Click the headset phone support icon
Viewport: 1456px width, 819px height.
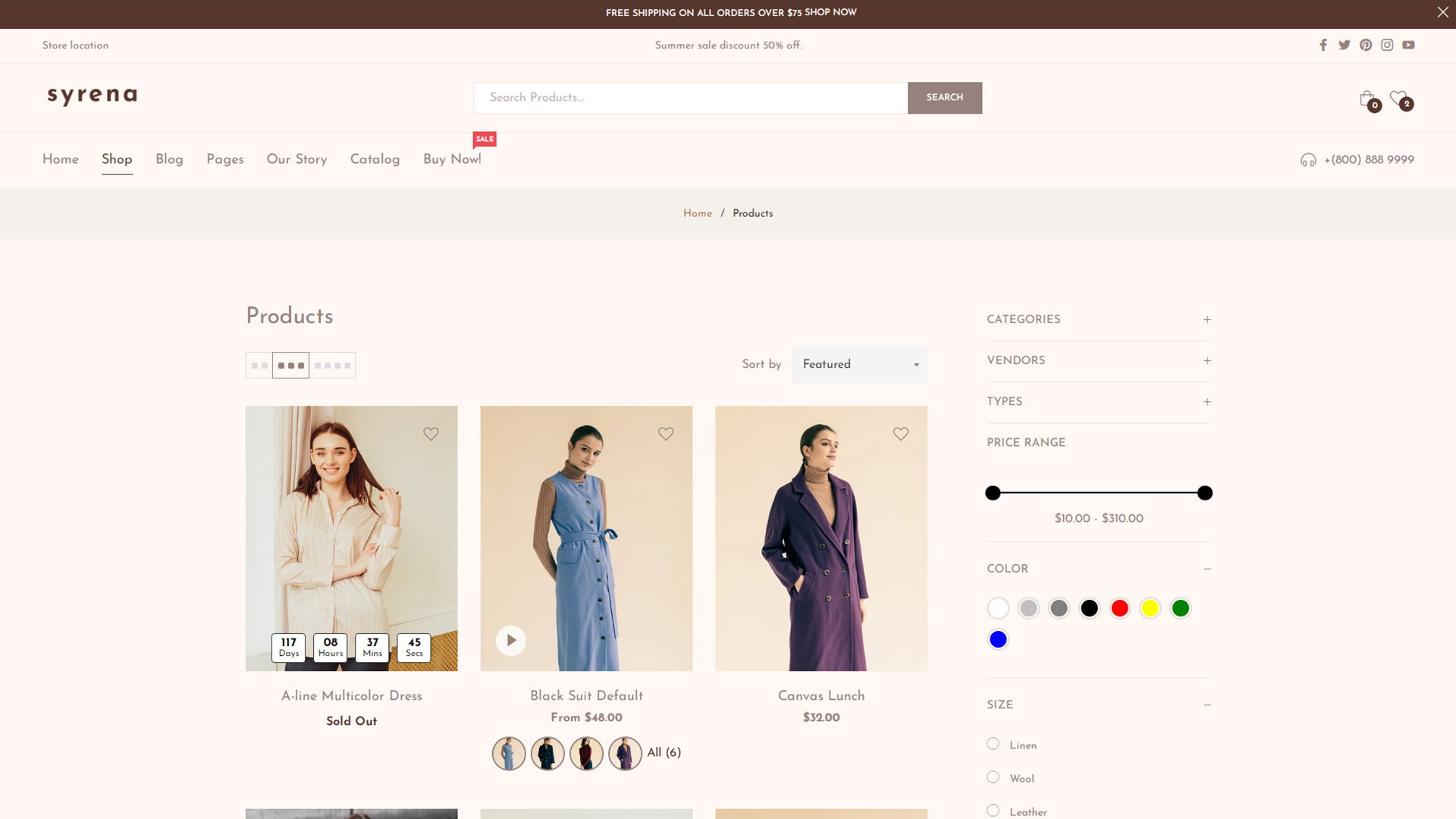click(1308, 160)
